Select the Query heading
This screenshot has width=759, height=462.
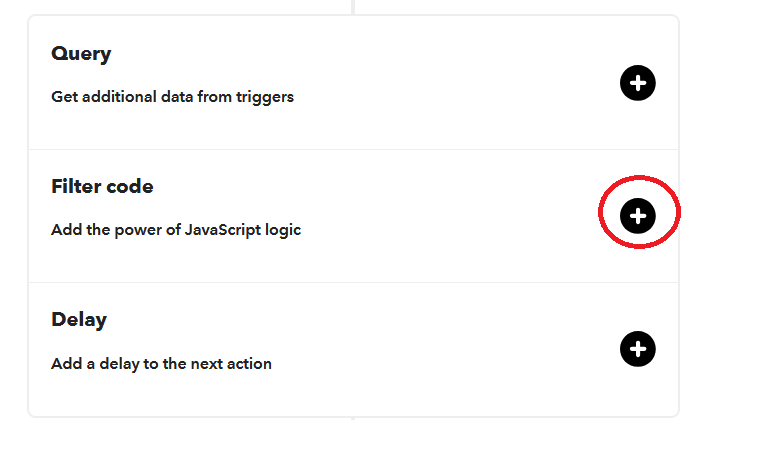pyautogui.click(x=81, y=54)
